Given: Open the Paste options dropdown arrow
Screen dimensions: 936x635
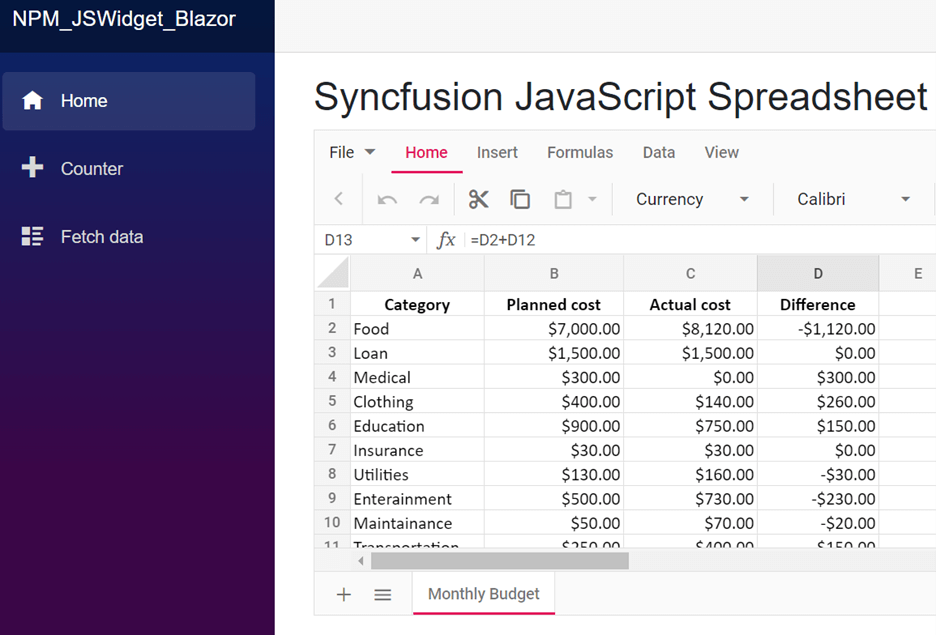Looking at the screenshot, I should (590, 198).
